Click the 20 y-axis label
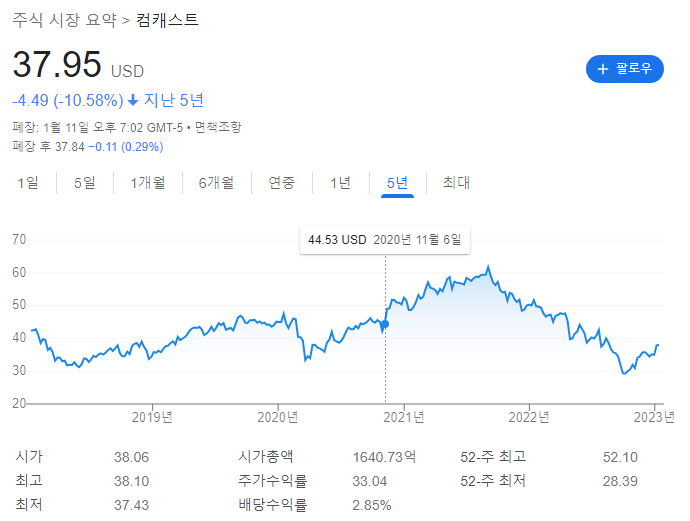 (19, 403)
